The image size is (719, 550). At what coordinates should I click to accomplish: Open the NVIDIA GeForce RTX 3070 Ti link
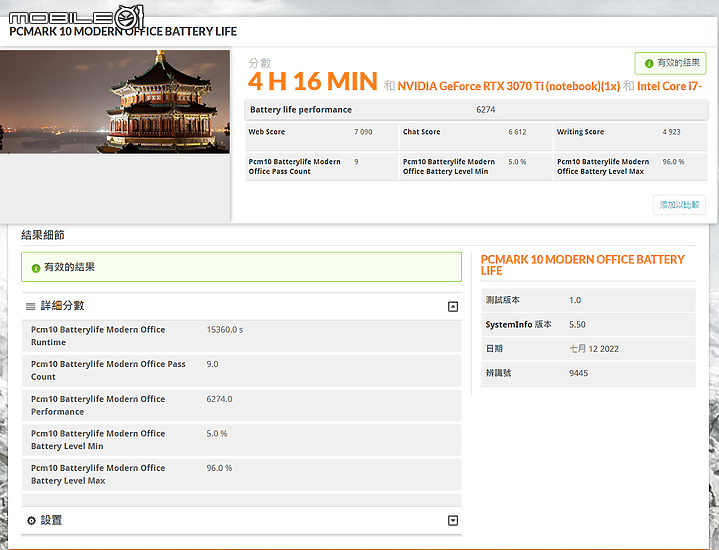coord(508,86)
